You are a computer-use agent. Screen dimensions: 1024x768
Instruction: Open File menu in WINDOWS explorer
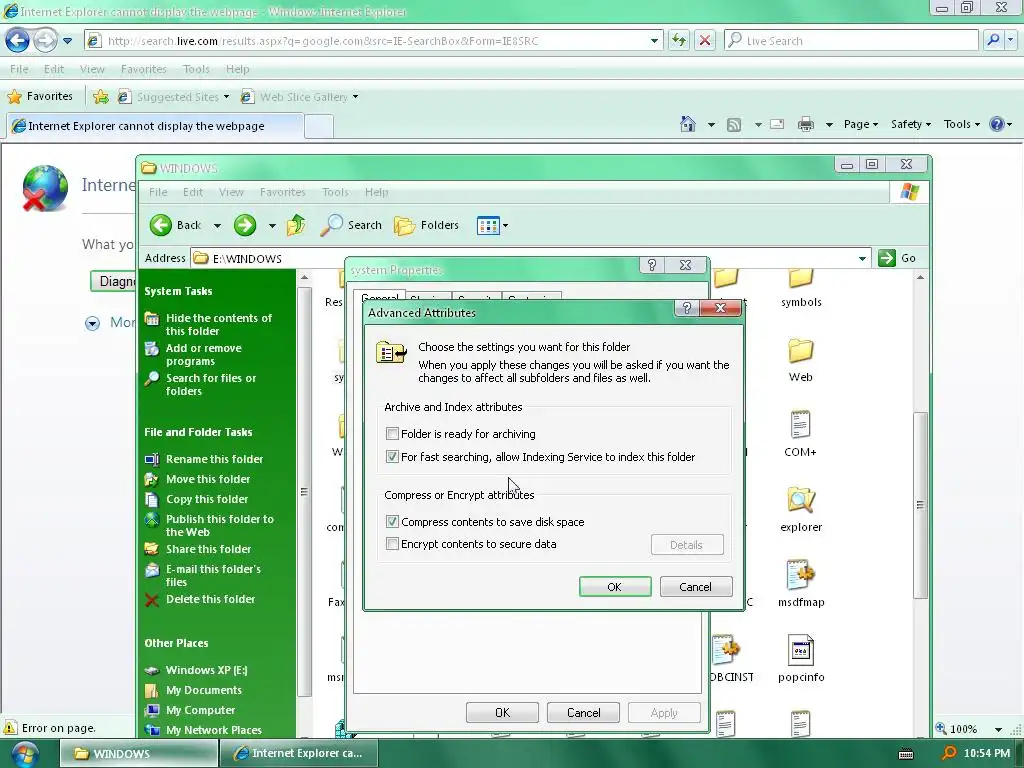158,192
